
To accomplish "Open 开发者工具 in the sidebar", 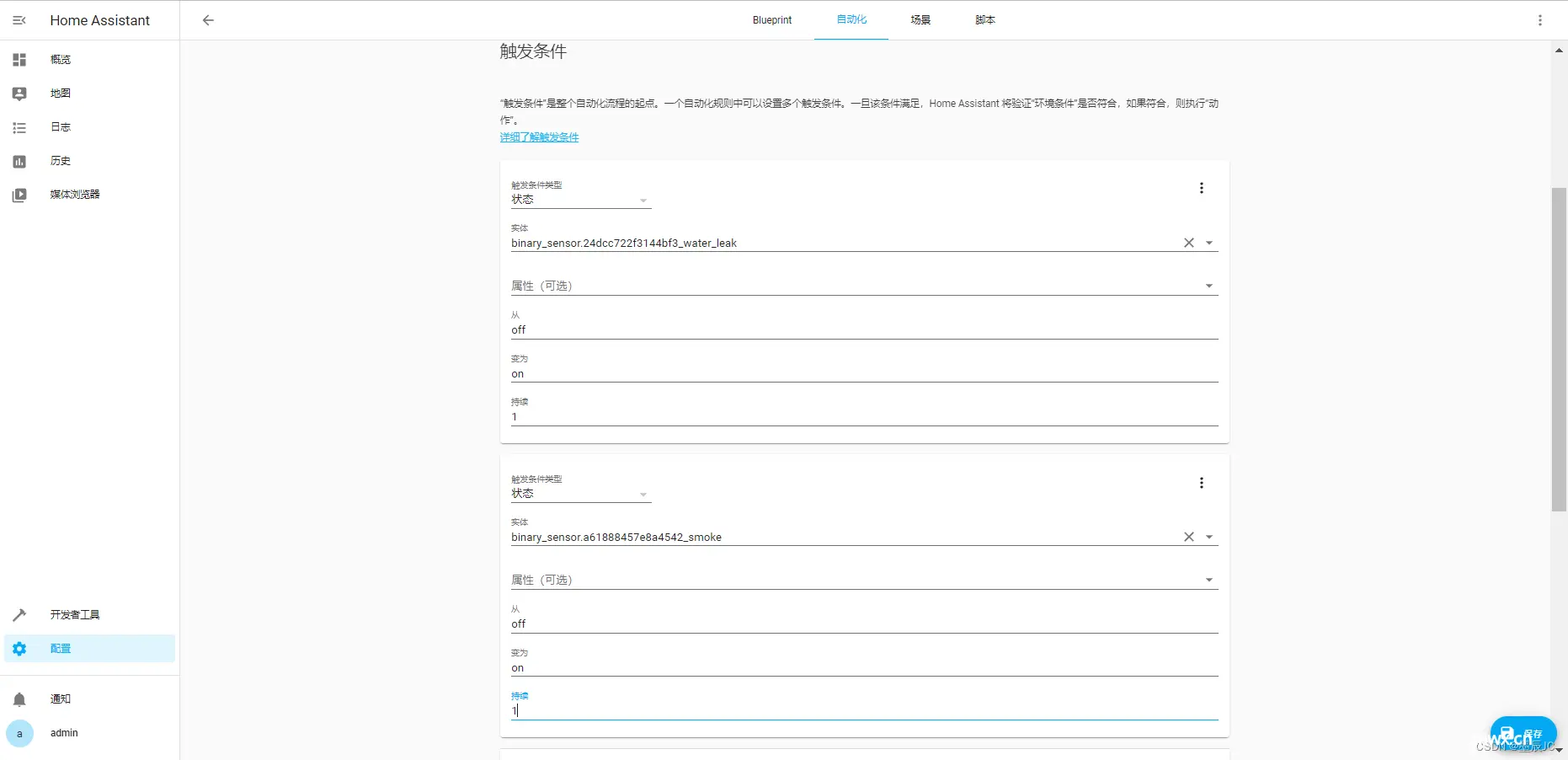I will 75,615.
